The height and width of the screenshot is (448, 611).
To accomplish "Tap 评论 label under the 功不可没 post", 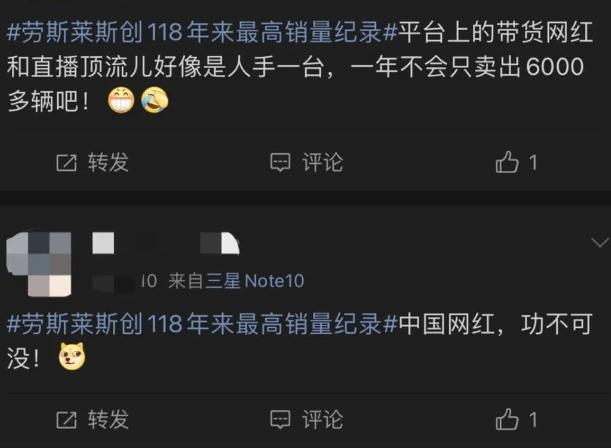I will [323, 420].
